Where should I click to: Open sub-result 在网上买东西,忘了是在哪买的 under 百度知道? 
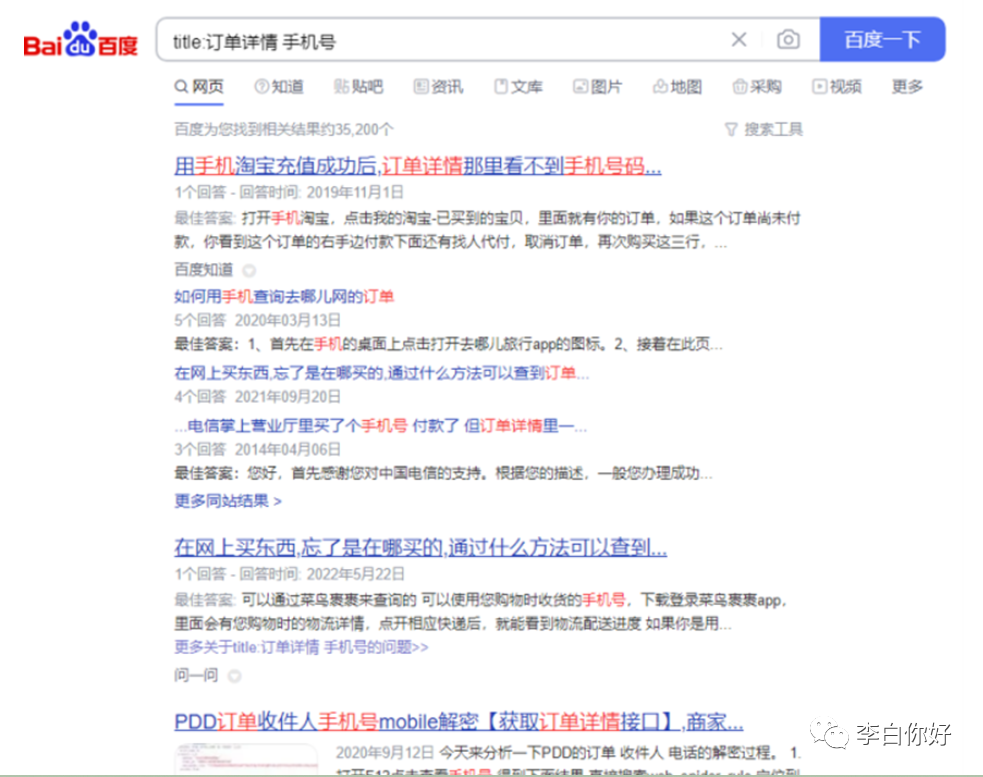[381, 373]
